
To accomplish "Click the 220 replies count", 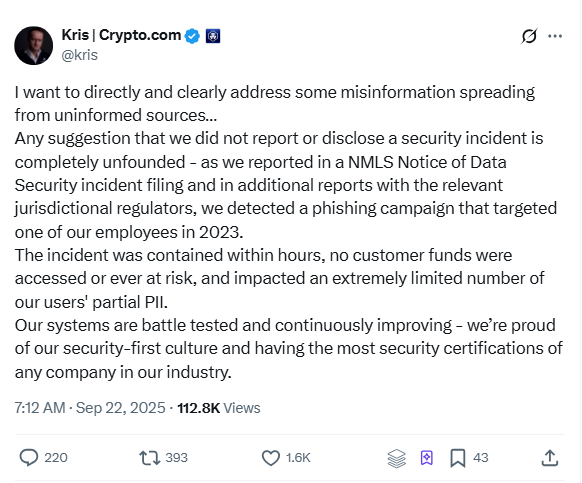I will pyautogui.click(x=56, y=458).
